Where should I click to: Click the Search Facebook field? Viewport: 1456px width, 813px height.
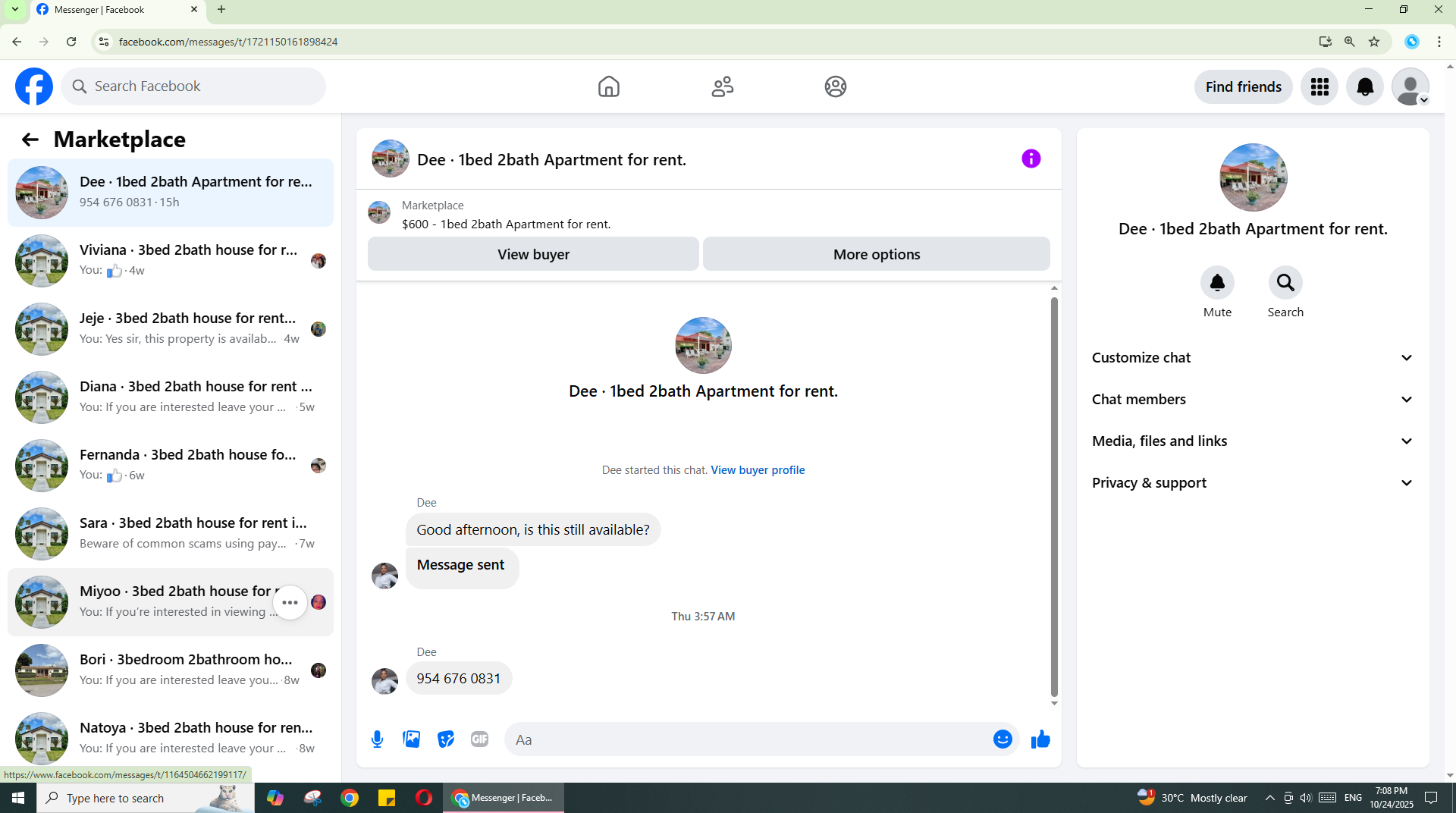coord(193,86)
